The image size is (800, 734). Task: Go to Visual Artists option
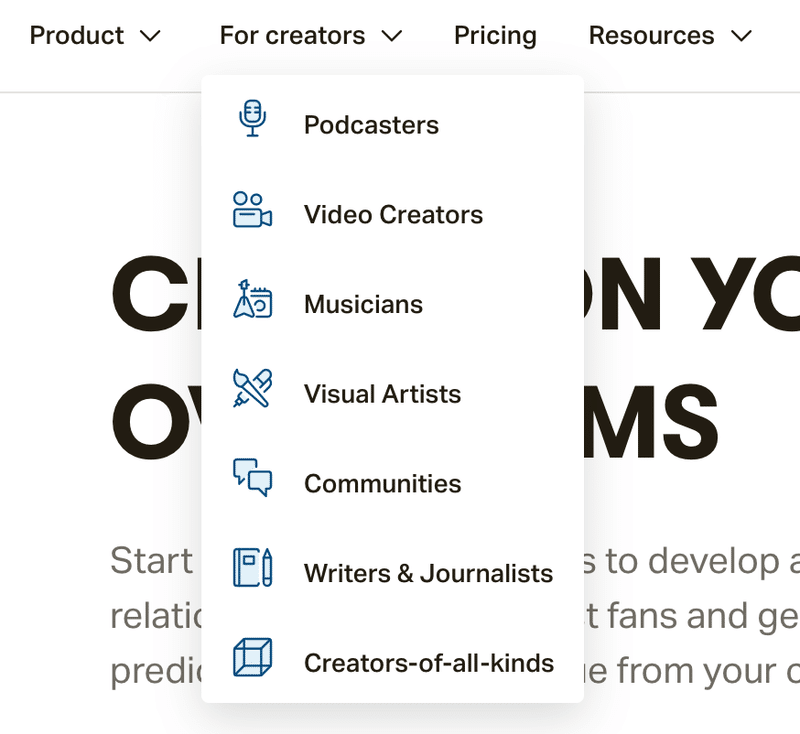382,394
